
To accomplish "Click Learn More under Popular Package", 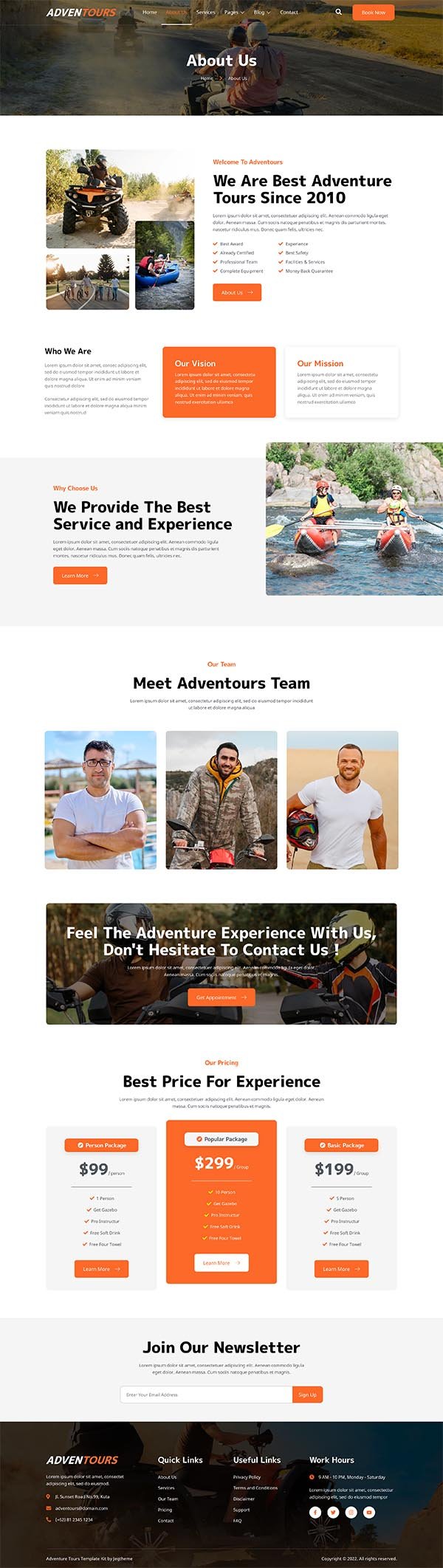I will [221, 1262].
